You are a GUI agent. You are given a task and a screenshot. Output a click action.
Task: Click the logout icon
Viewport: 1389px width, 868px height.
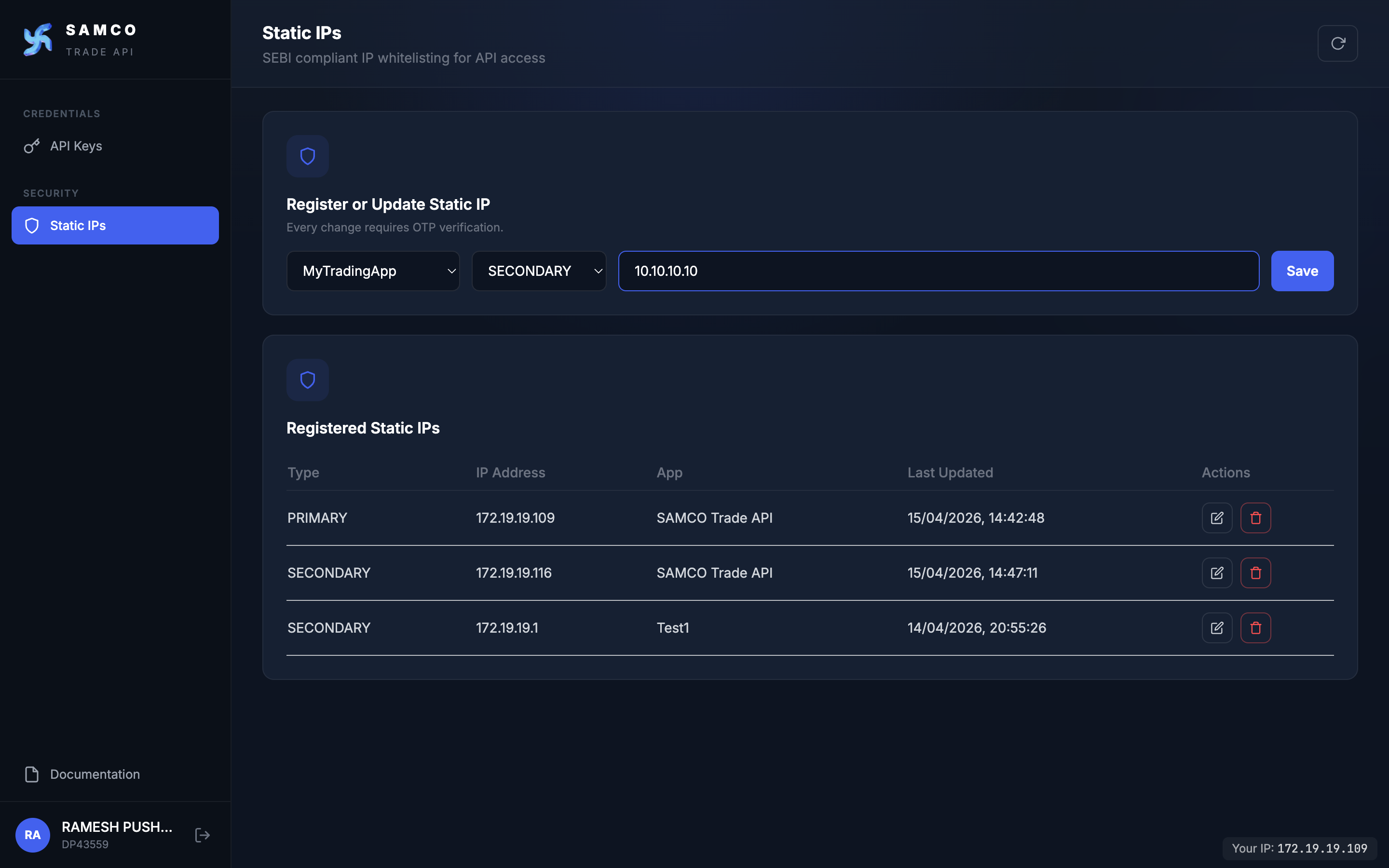point(202,835)
